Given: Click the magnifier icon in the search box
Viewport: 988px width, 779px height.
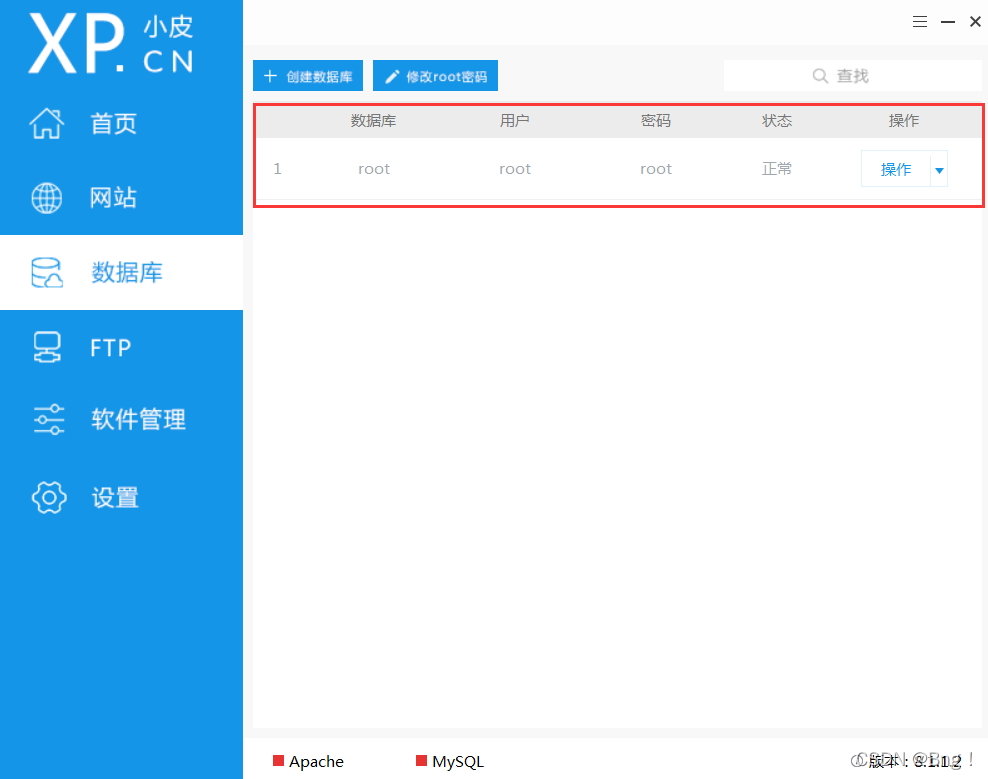Looking at the screenshot, I should pyautogui.click(x=820, y=76).
